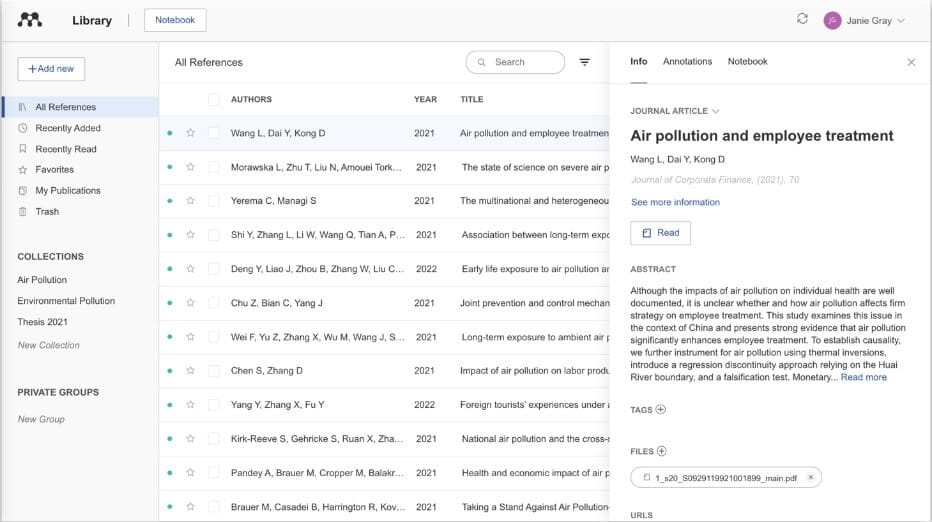Open the Janie Gray account menu chevron
The height and width of the screenshot is (522, 932).
pos(901,21)
